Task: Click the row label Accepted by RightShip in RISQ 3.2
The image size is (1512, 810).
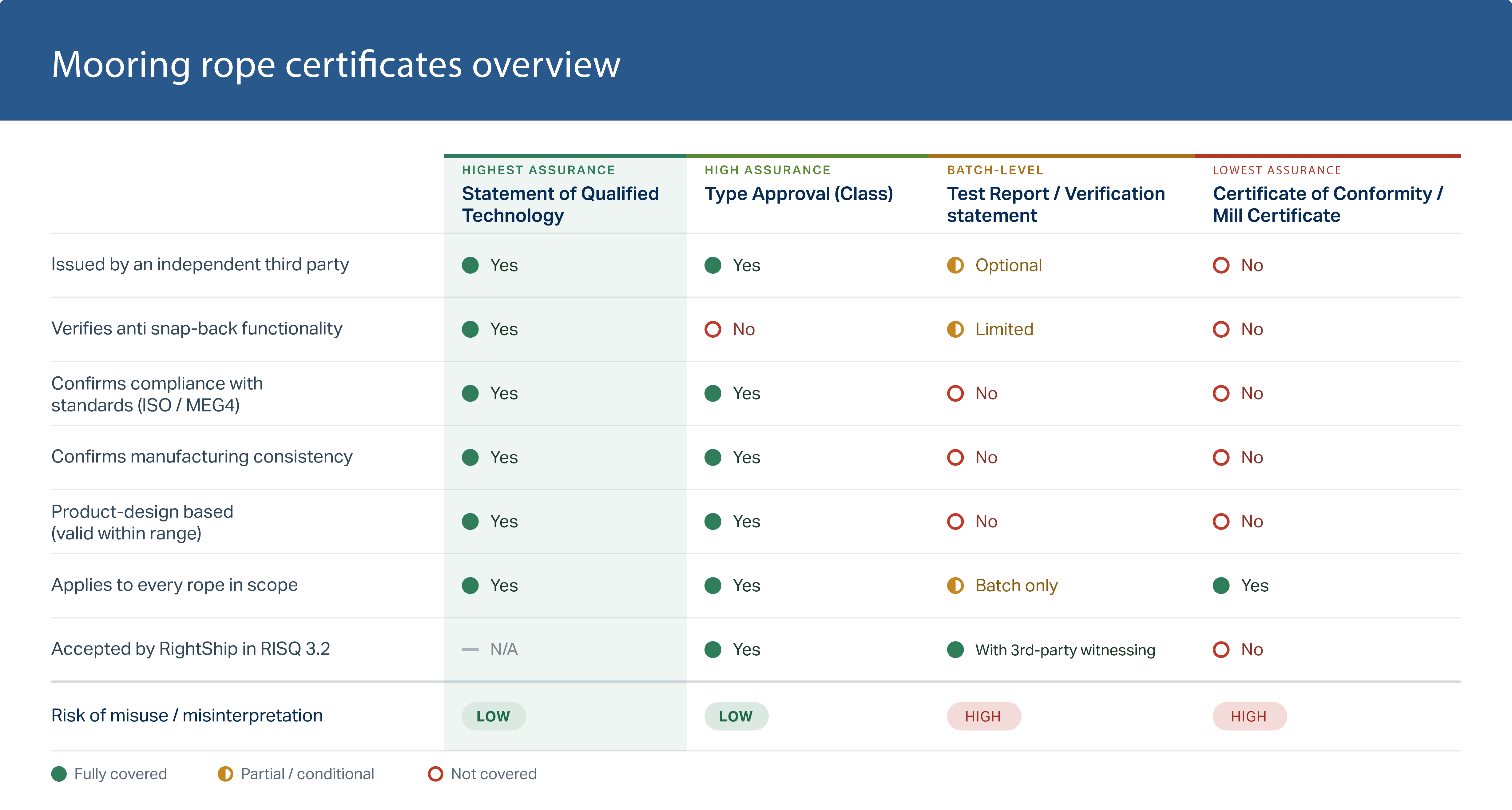Action: coord(190,649)
